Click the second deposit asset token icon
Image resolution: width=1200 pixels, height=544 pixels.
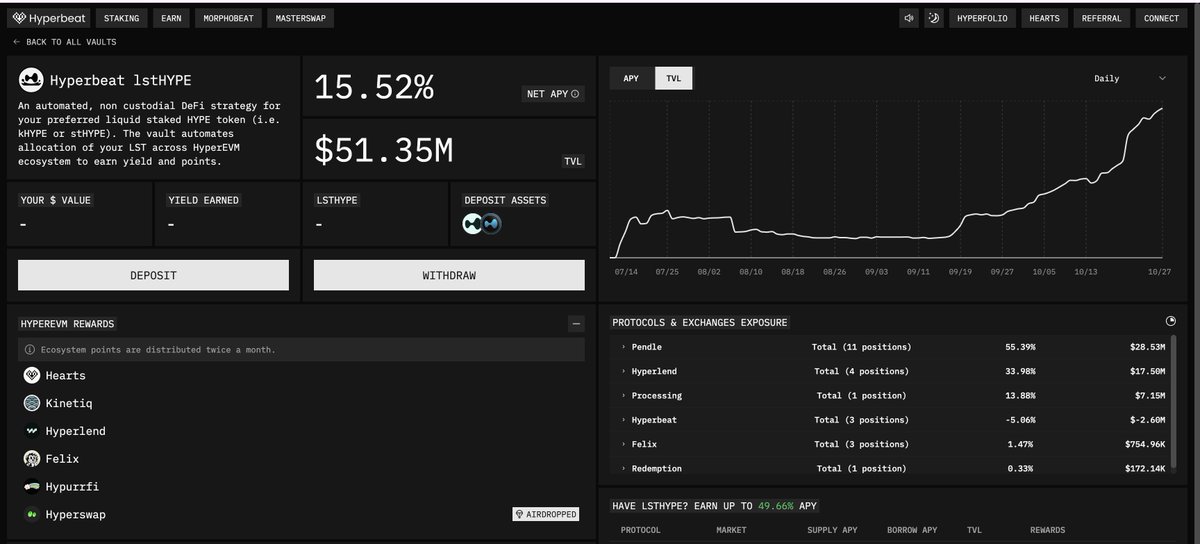490,225
